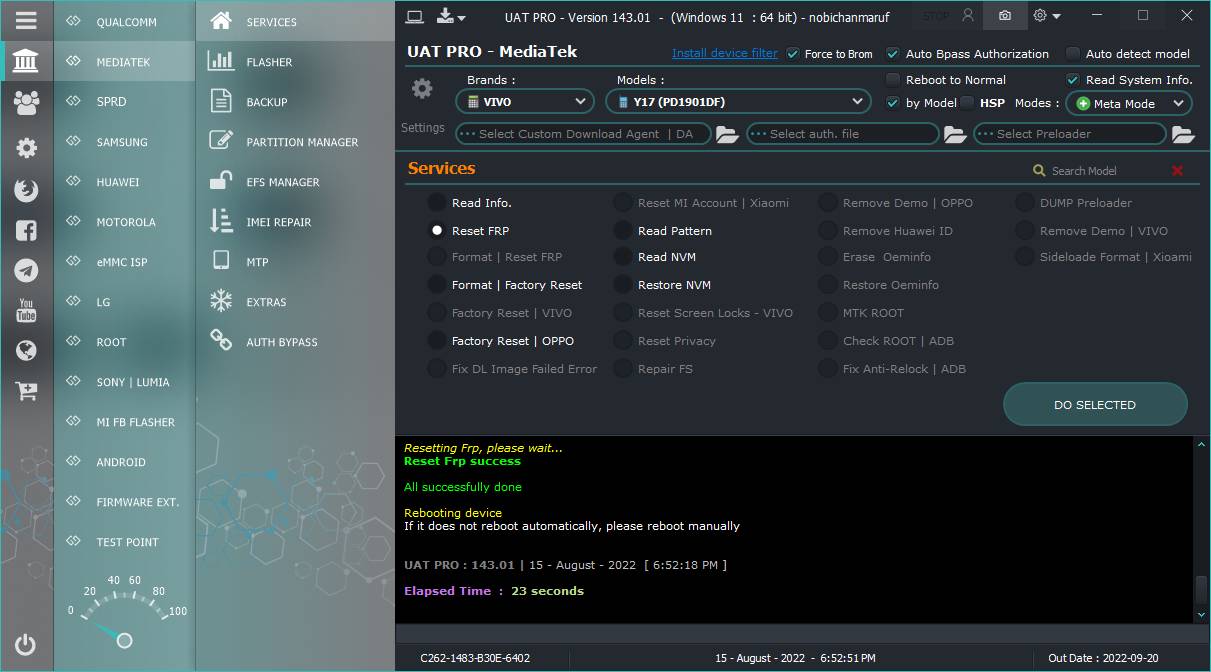The width and height of the screenshot is (1211, 672).
Task: Expand the Meta Mode dropdown
Action: pyautogui.click(x=1129, y=103)
